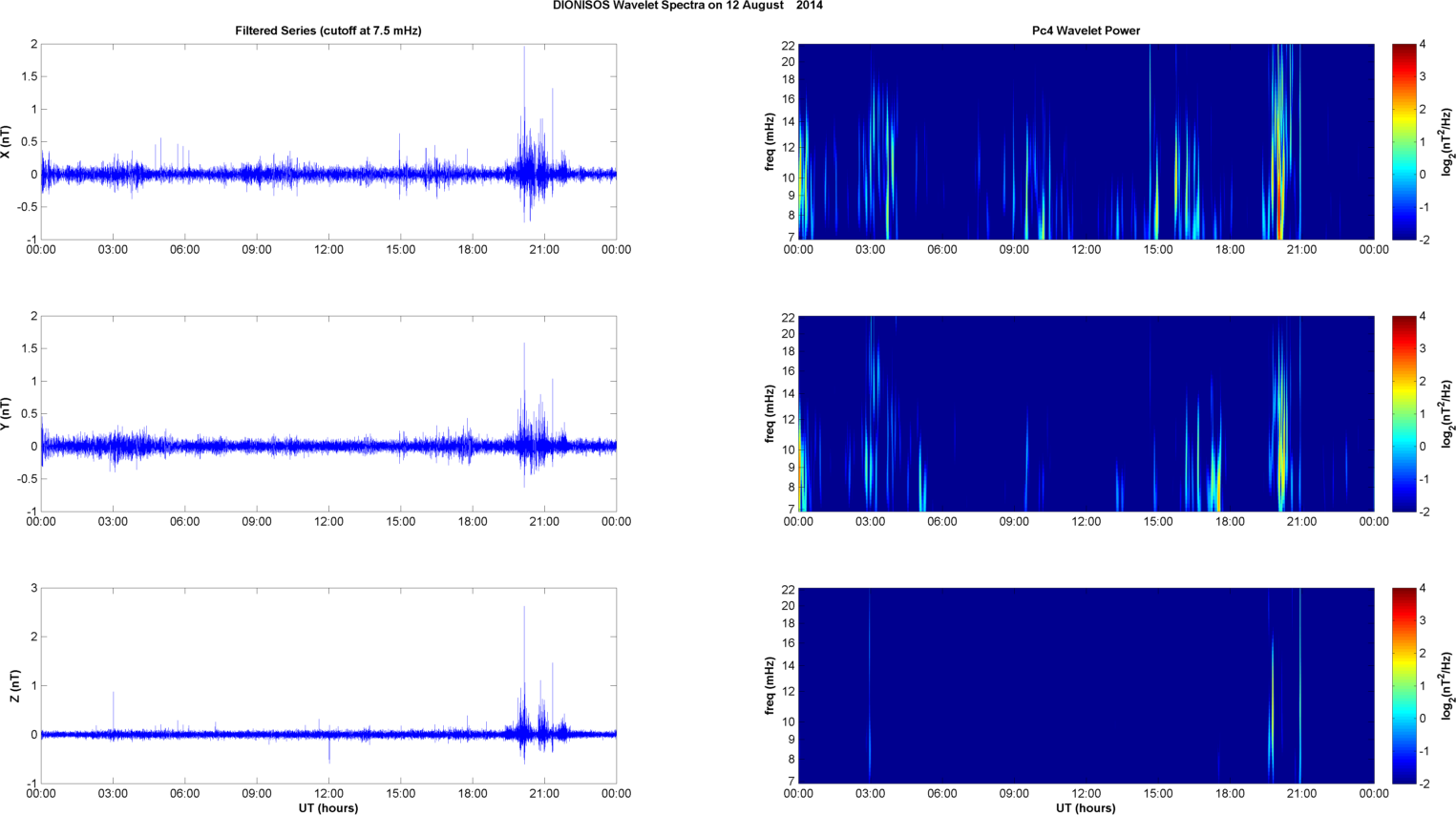Click the 'Y (nT)' axis label
The width and height of the screenshot is (1456, 815).
tap(6, 413)
